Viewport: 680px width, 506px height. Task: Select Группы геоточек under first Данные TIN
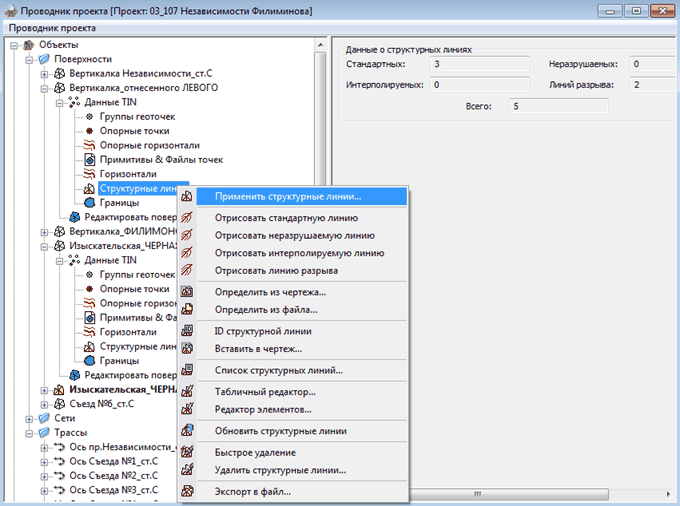click(139, 117)
